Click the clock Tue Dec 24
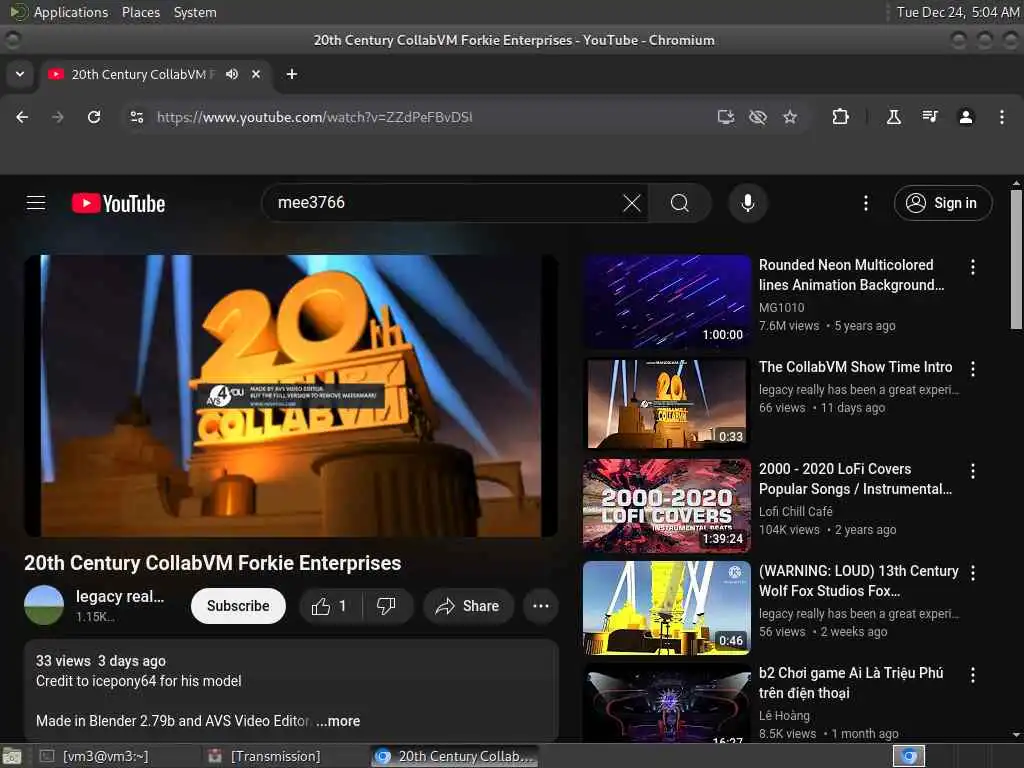 click(x=957, y=12)
